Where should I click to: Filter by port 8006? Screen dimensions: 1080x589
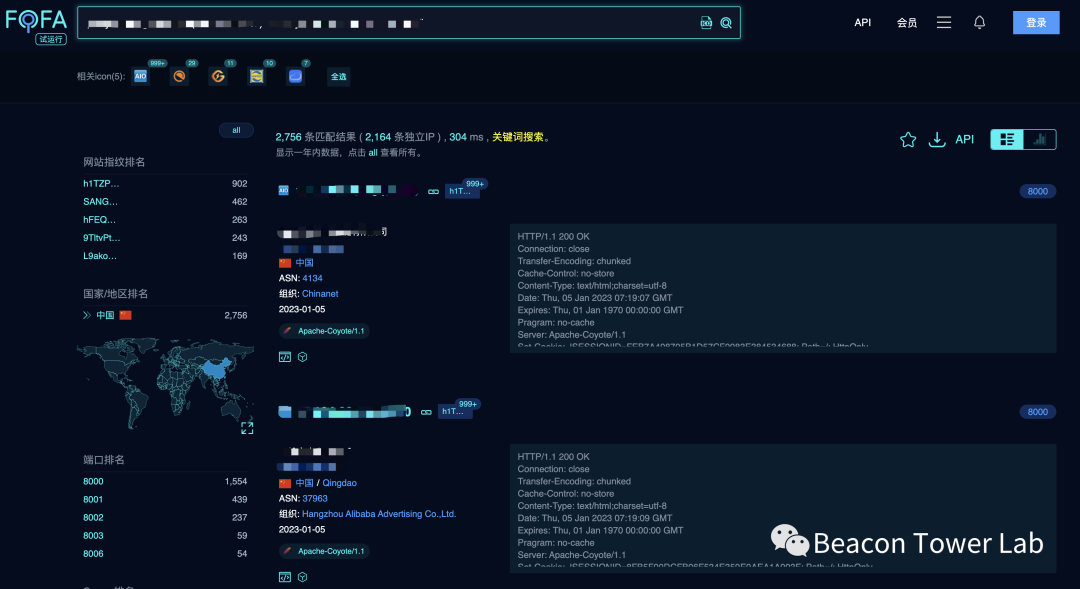click(93, 553)
